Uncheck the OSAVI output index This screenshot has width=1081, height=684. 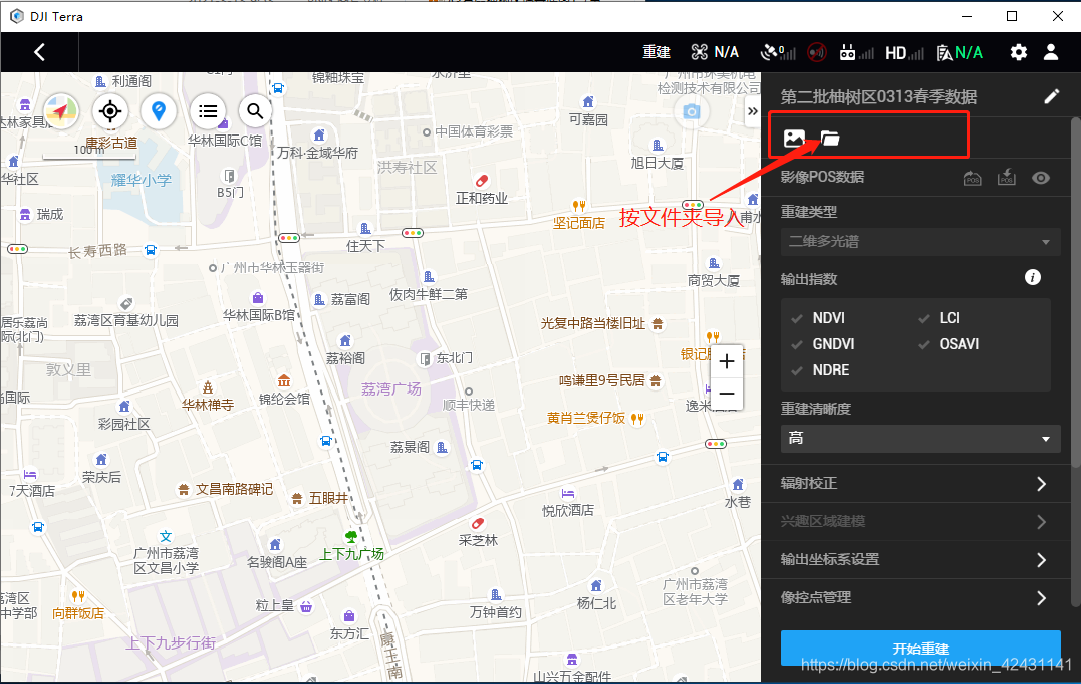925,344
